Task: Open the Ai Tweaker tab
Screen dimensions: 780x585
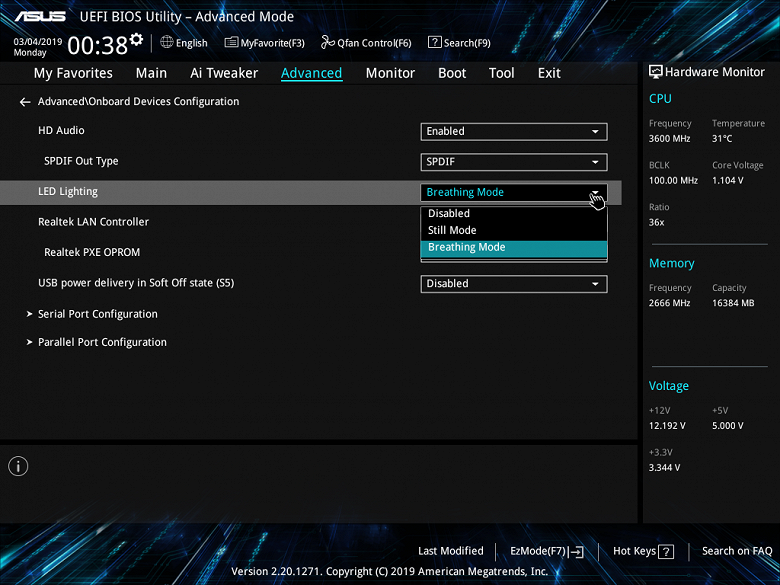Action: tap(224, 73)
